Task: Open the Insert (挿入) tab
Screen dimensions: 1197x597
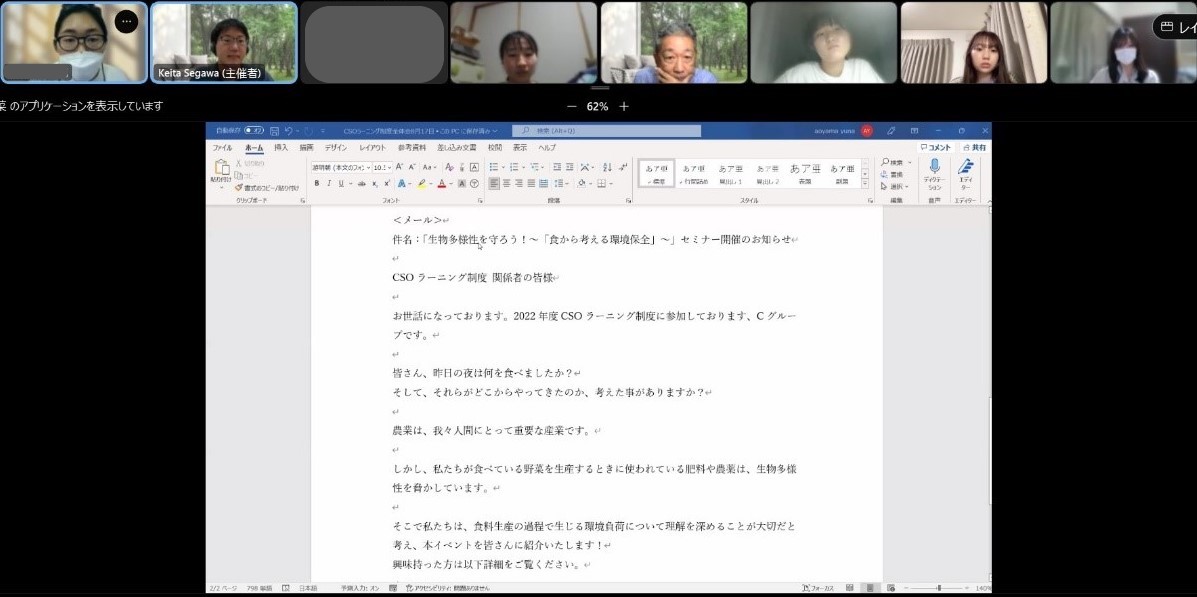Action: click(x=281, y=147)
